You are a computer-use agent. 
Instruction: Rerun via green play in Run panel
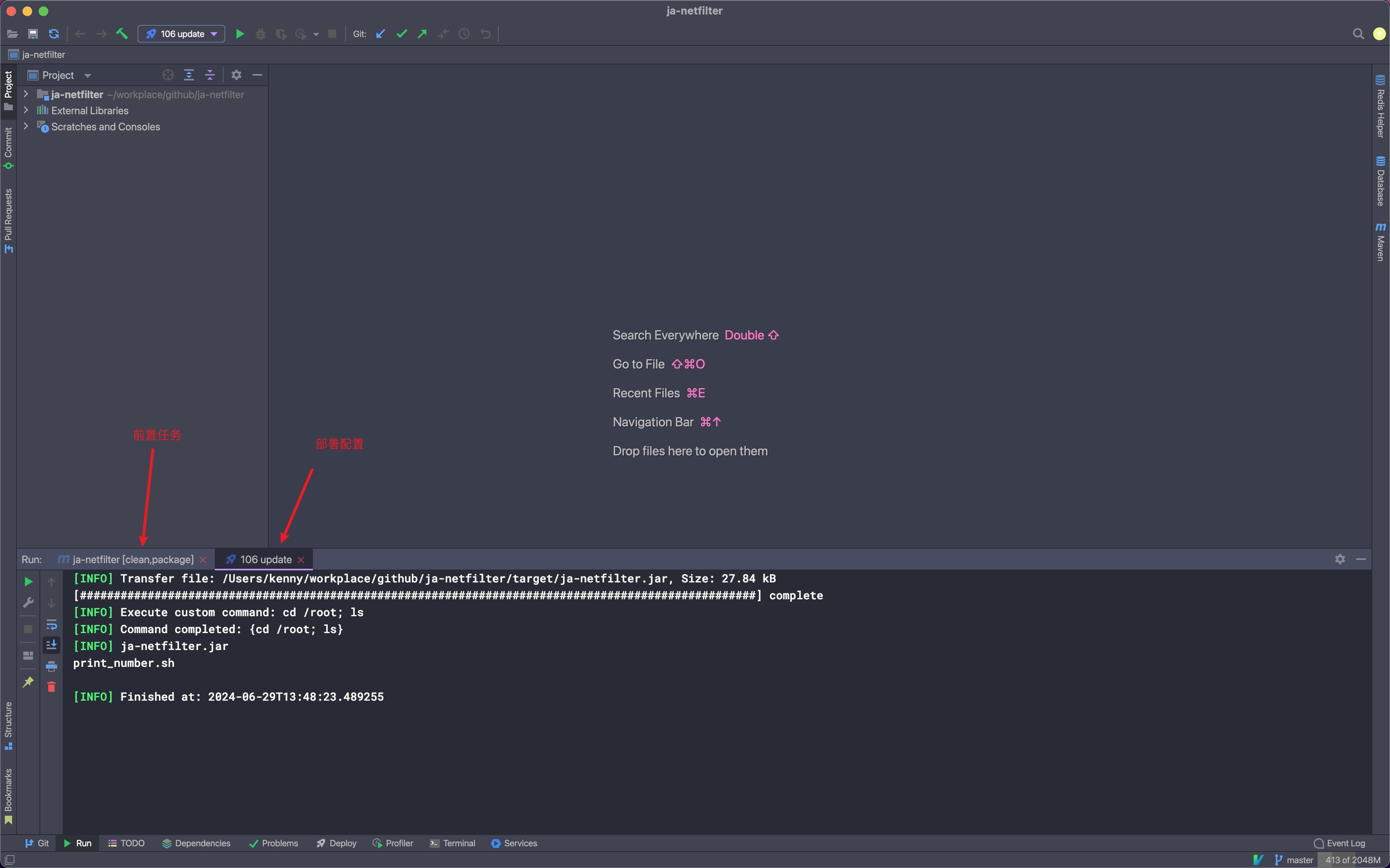28,582
